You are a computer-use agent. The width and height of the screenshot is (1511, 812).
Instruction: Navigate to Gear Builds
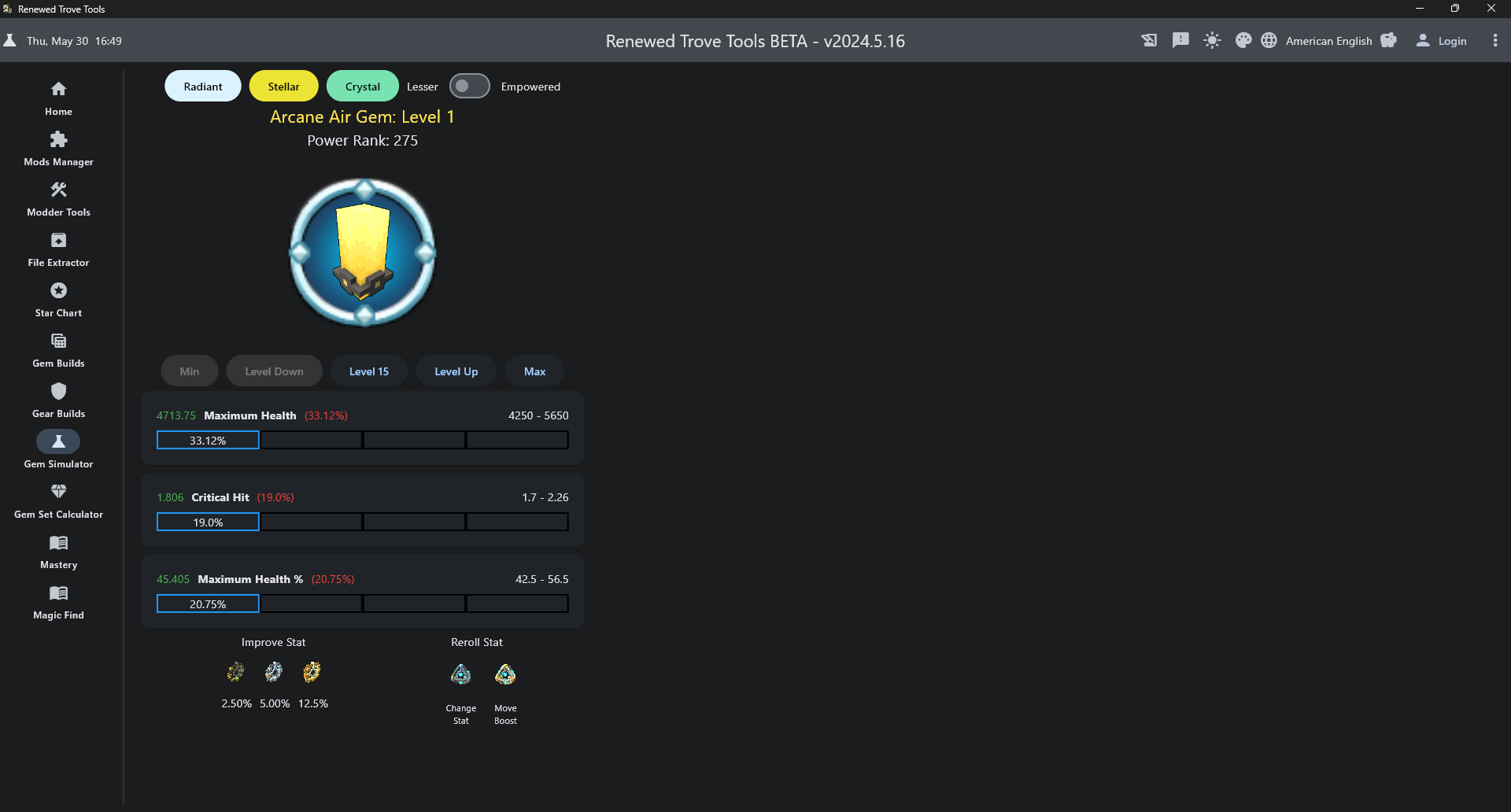click(x=58, y=400)
